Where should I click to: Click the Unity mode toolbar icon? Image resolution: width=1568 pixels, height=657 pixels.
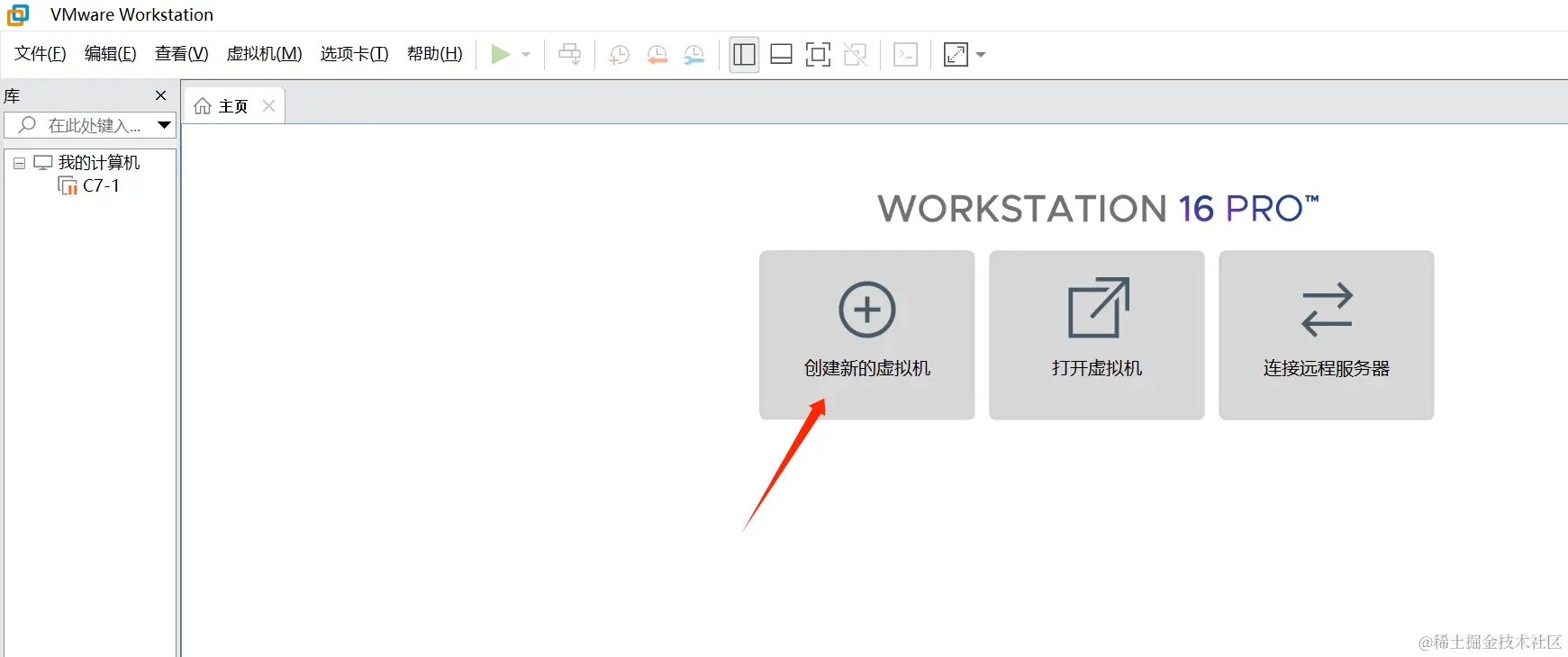coord(856,55)
